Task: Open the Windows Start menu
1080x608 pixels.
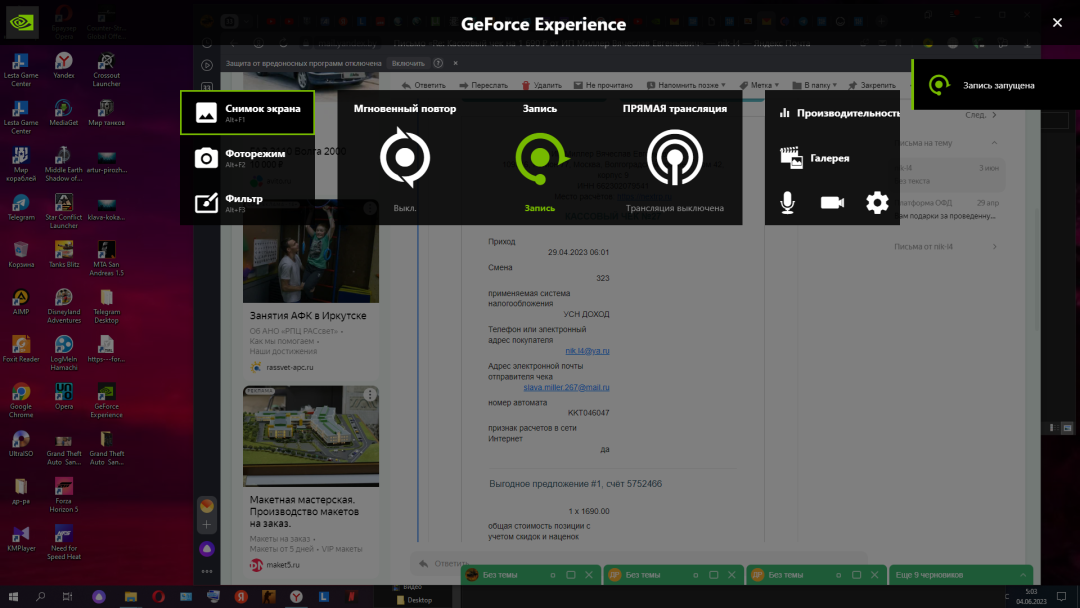Action: (x=13, y=597)
